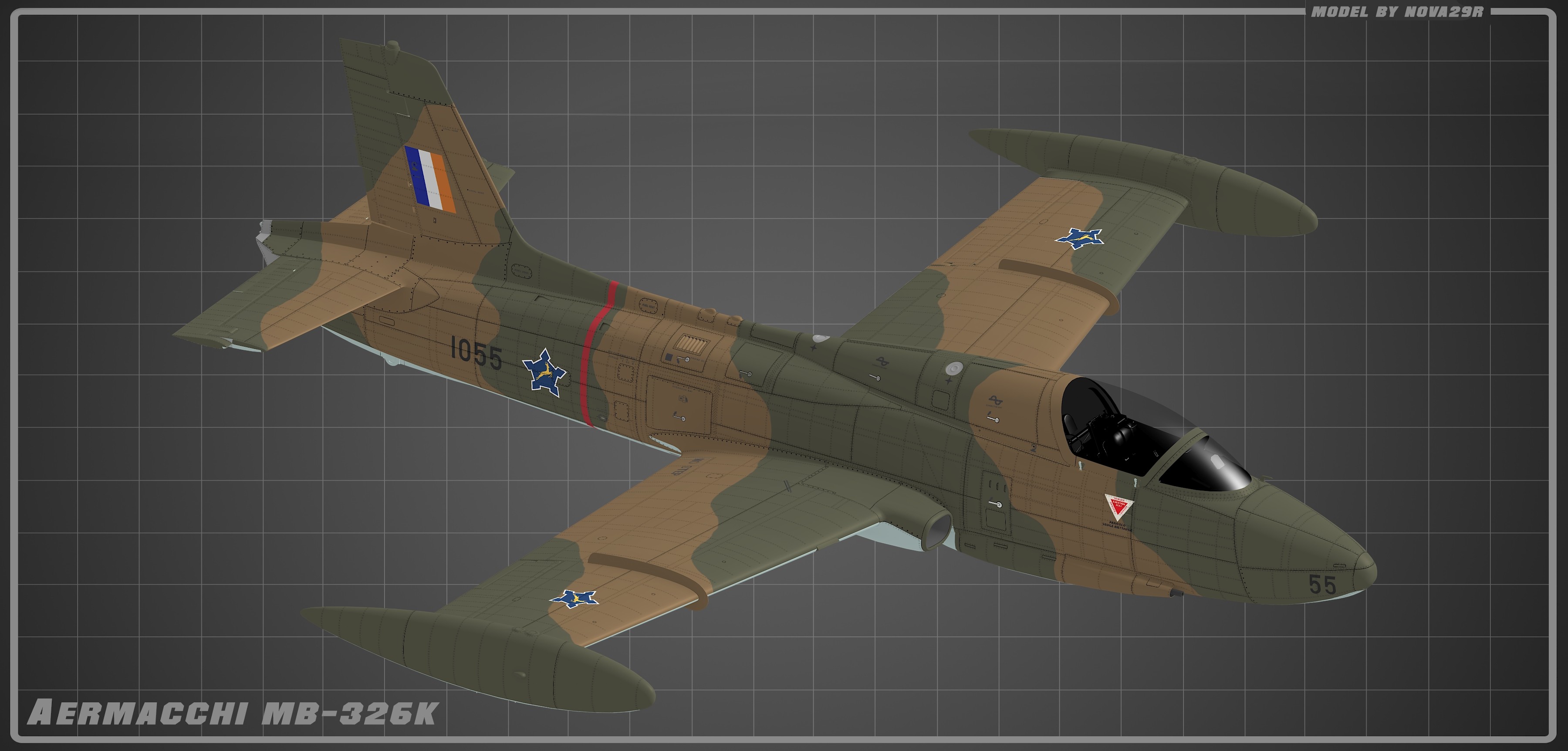Click the 1055 serial number on the fuselage

click(x=476, y=353)
